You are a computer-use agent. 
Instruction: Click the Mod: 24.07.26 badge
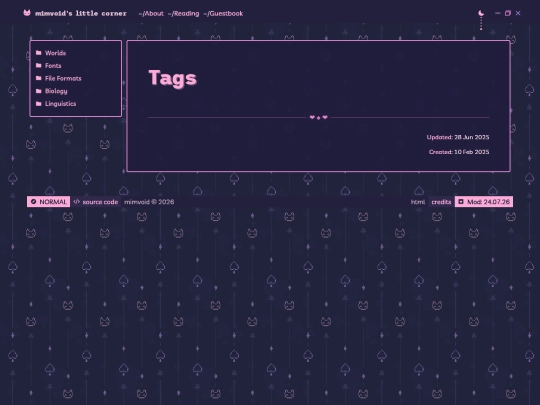point(484,202)
